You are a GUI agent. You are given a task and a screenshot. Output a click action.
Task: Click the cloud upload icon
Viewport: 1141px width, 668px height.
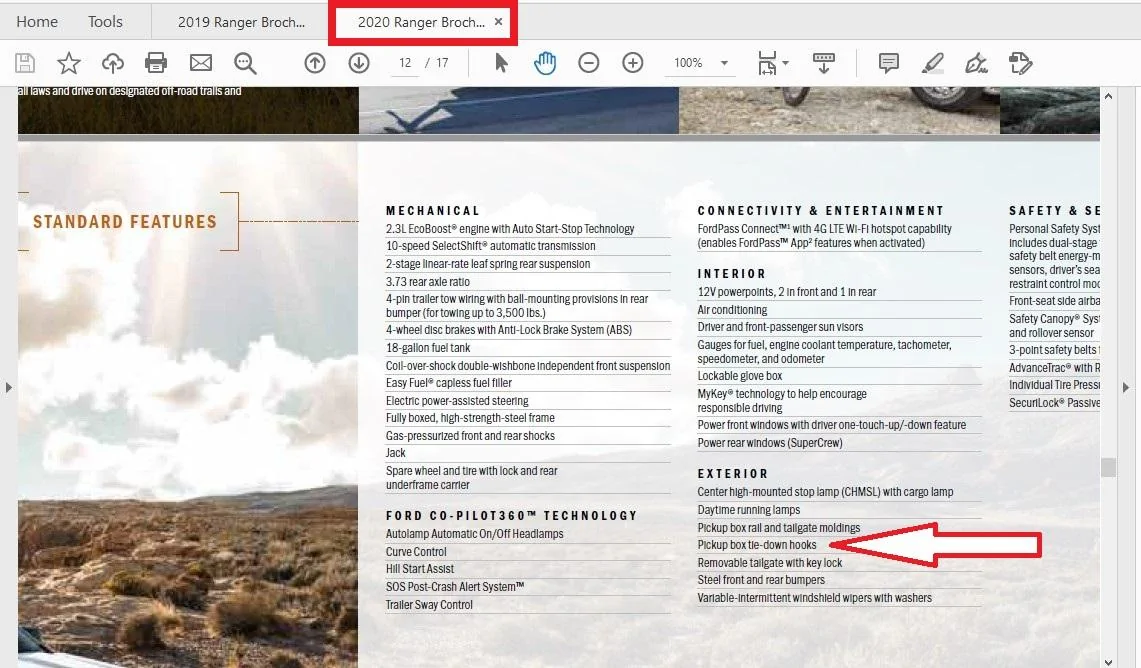tap(113, 63)
